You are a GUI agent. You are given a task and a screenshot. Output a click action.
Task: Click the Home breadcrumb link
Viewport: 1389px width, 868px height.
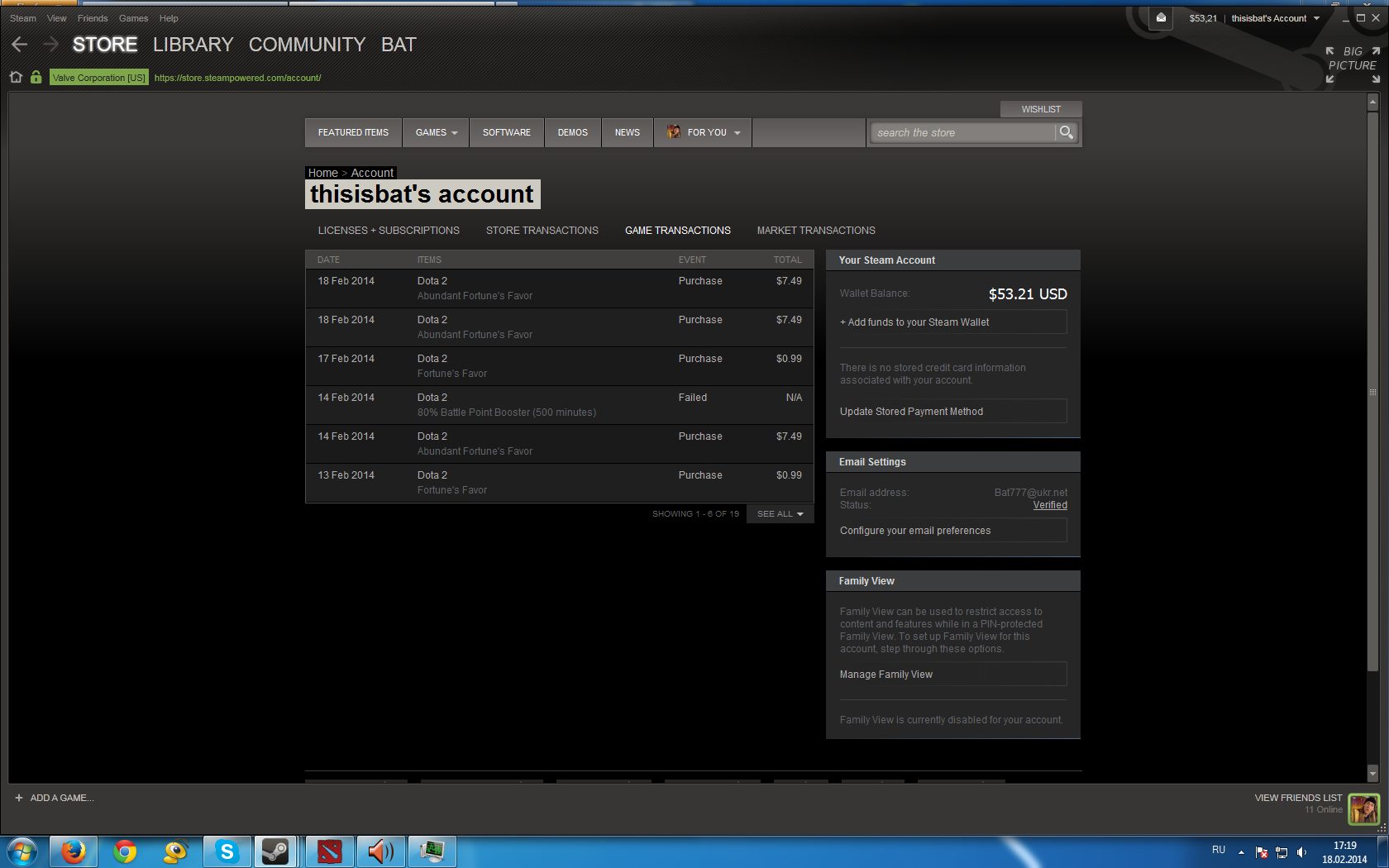tap(322, 173)
